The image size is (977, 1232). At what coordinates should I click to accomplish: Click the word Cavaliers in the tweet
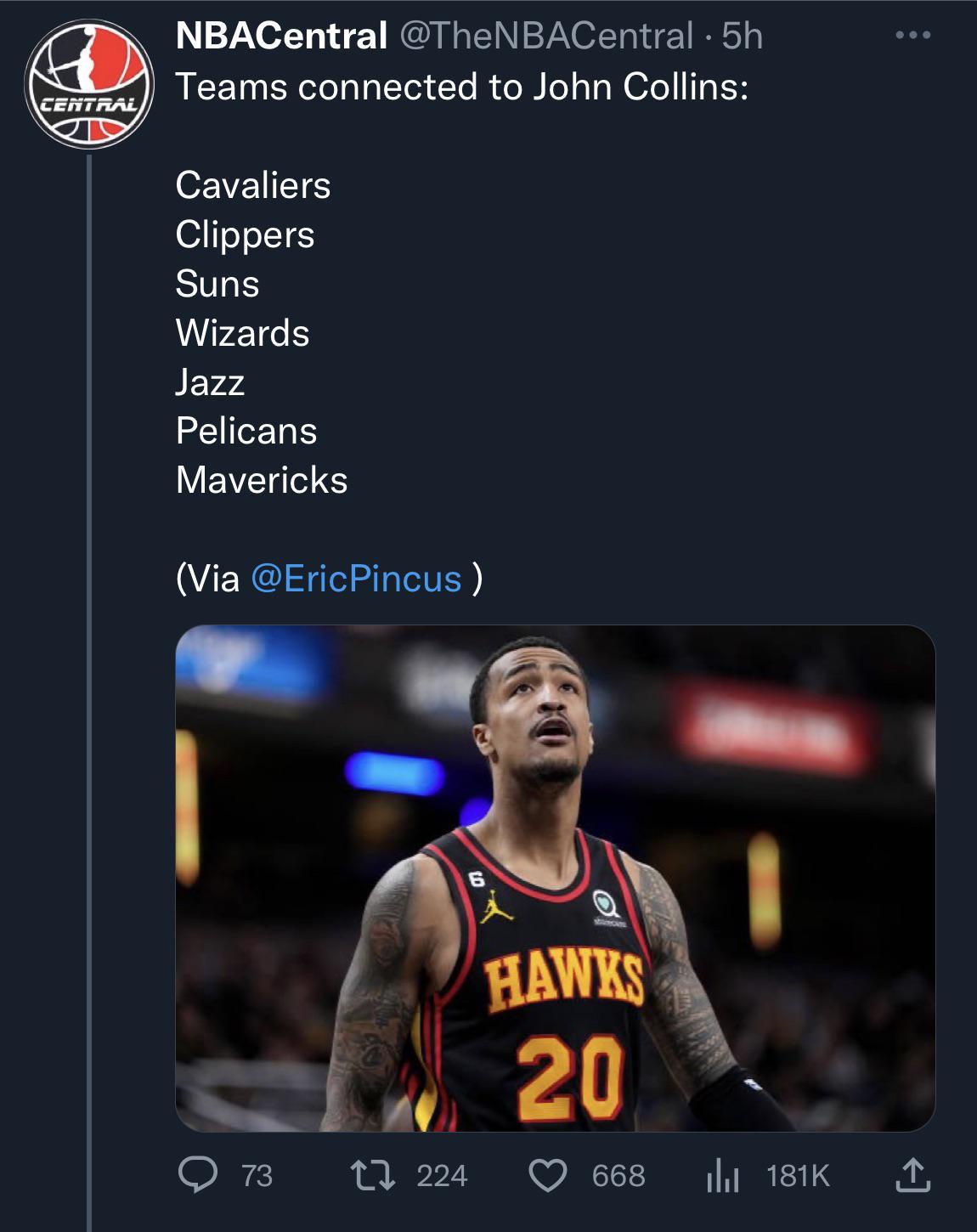pos(253,185)
